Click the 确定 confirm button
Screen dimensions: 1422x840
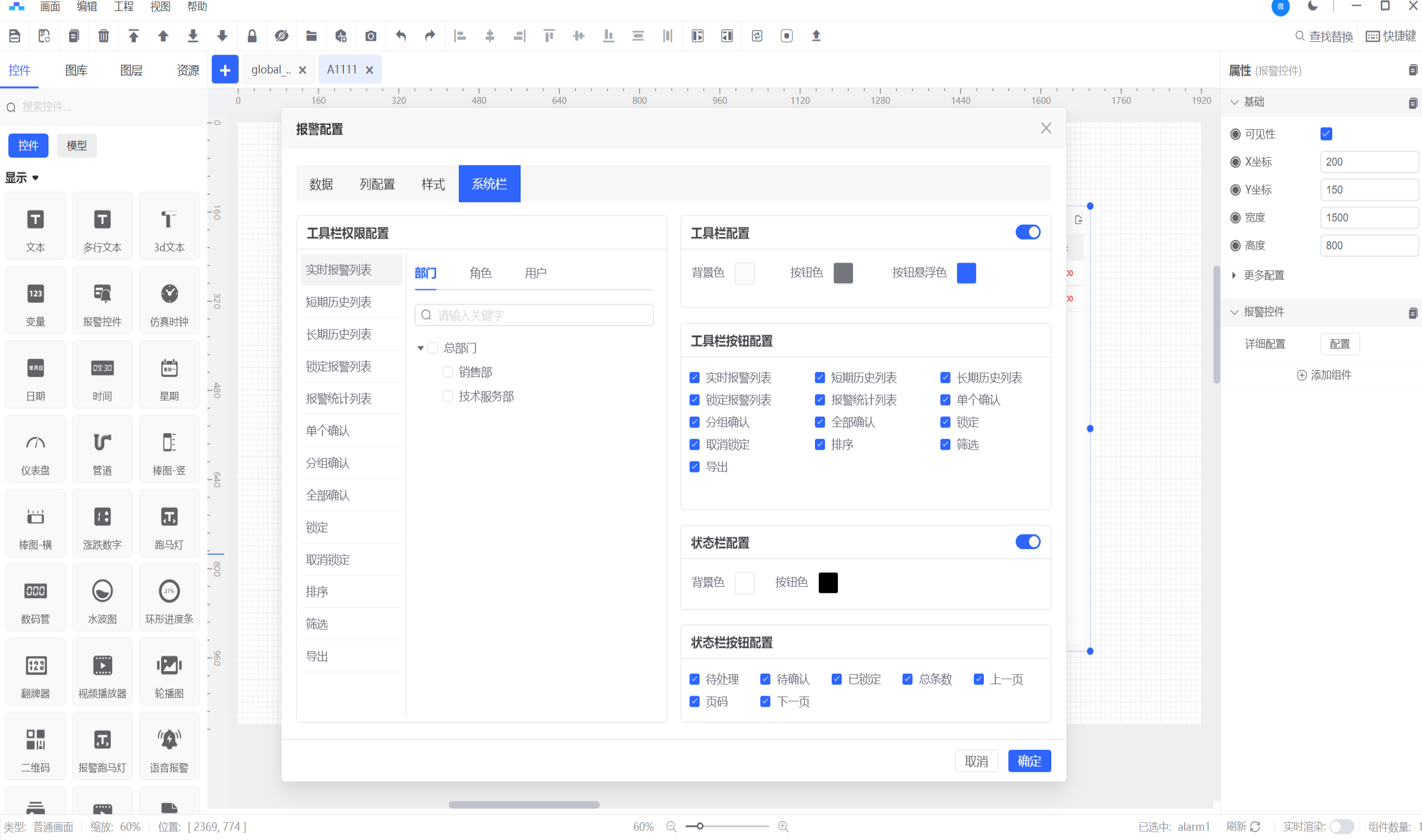pos(1028,761)
